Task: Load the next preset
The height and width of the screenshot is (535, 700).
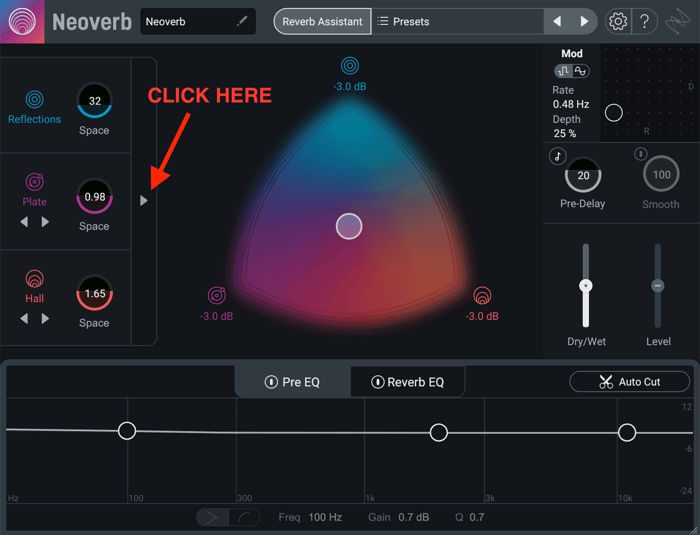Action: coord(584,21)
